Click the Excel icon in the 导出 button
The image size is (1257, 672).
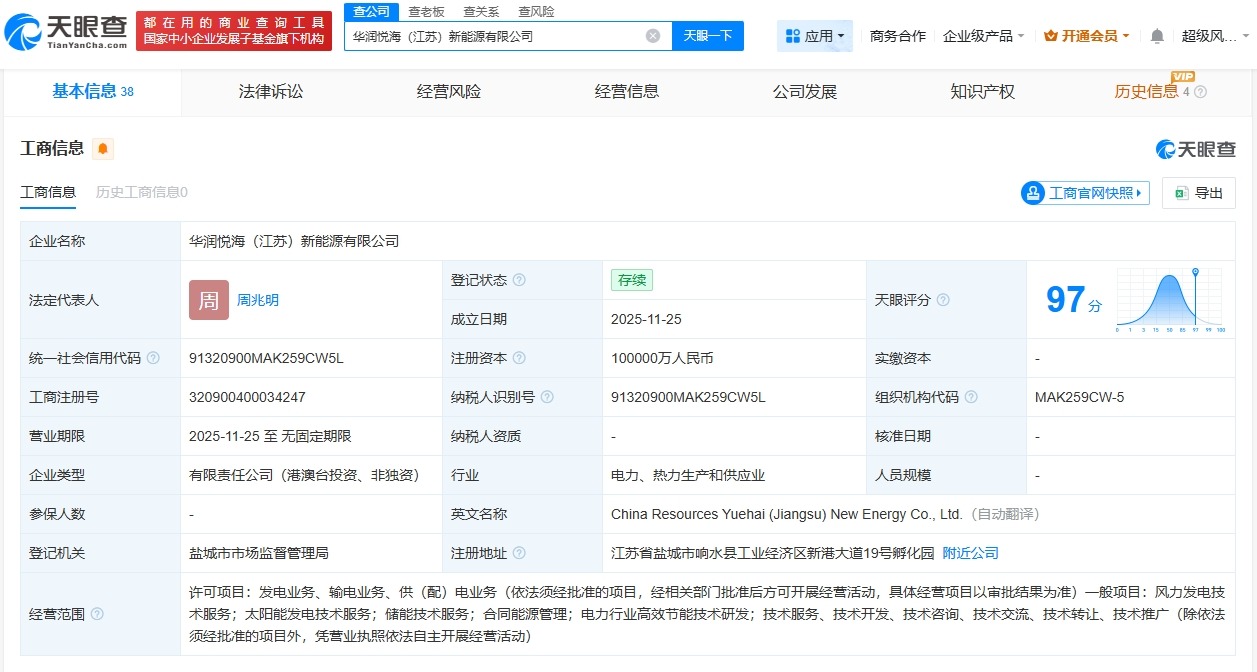tap(1181, 192)
